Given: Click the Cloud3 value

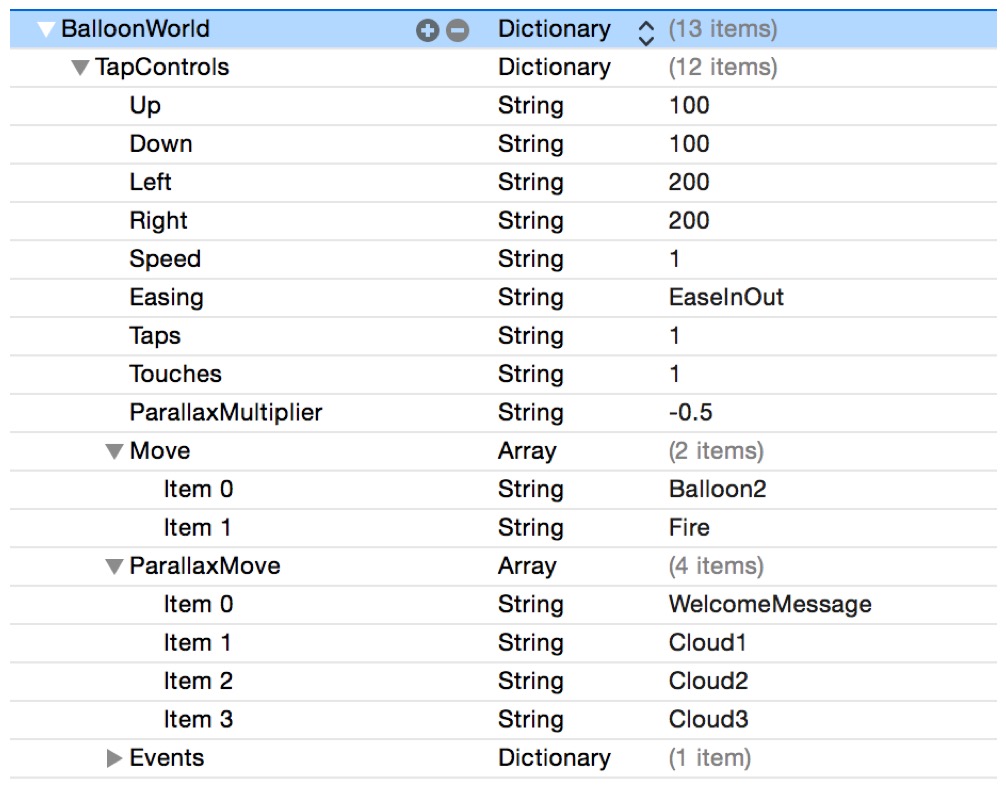Looking at the screenshot, I should [x=708, y=720].
